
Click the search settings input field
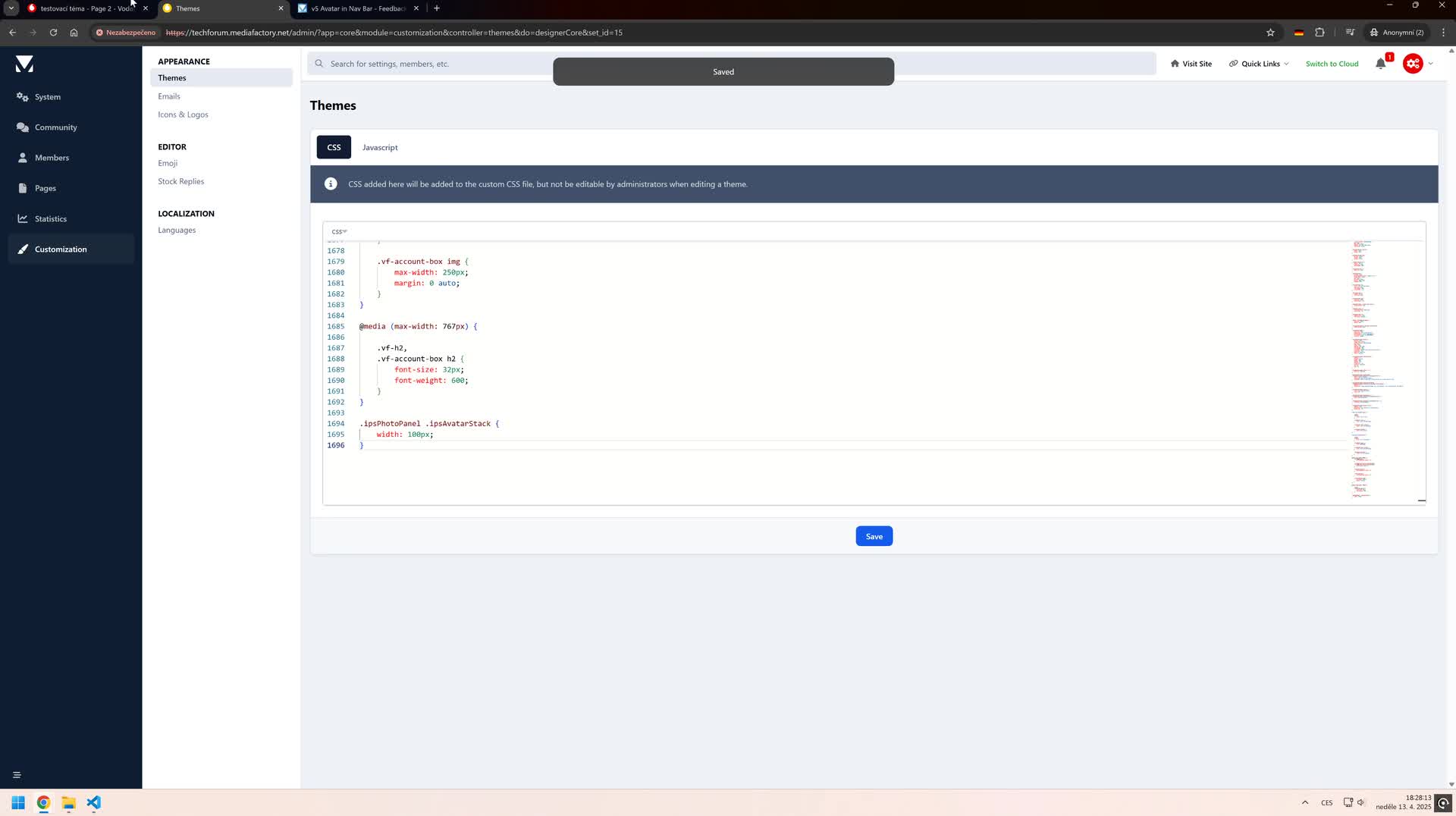coord(732,64)
